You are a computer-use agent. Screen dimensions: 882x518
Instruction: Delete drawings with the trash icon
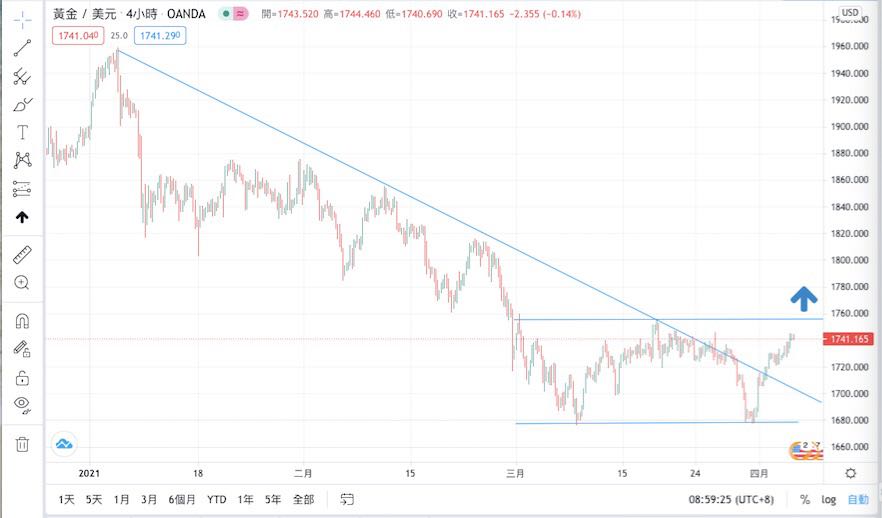[22, 444]
